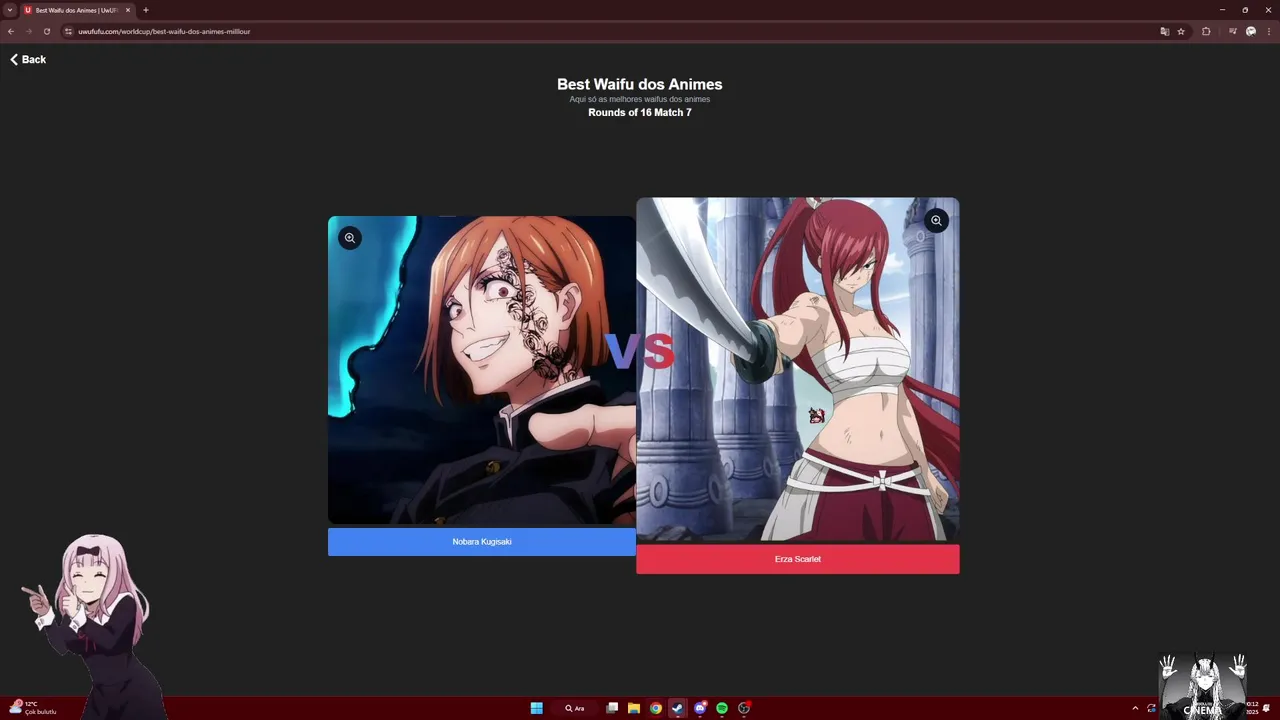Bookmark this page with the star icon
The image size is (1280, 720).
(x=1181, y=31)
